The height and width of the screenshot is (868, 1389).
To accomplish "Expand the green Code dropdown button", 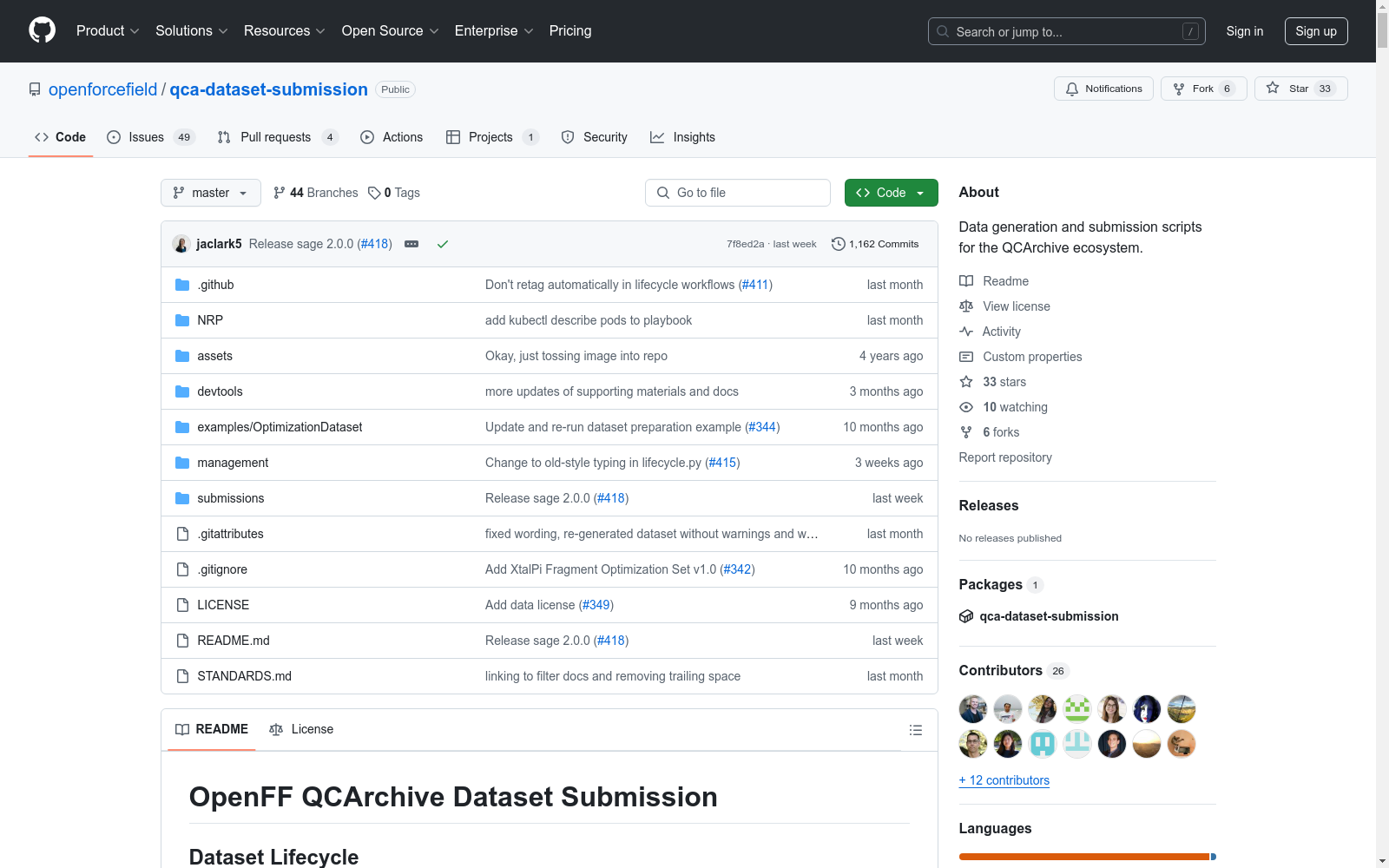I will 891,193.
